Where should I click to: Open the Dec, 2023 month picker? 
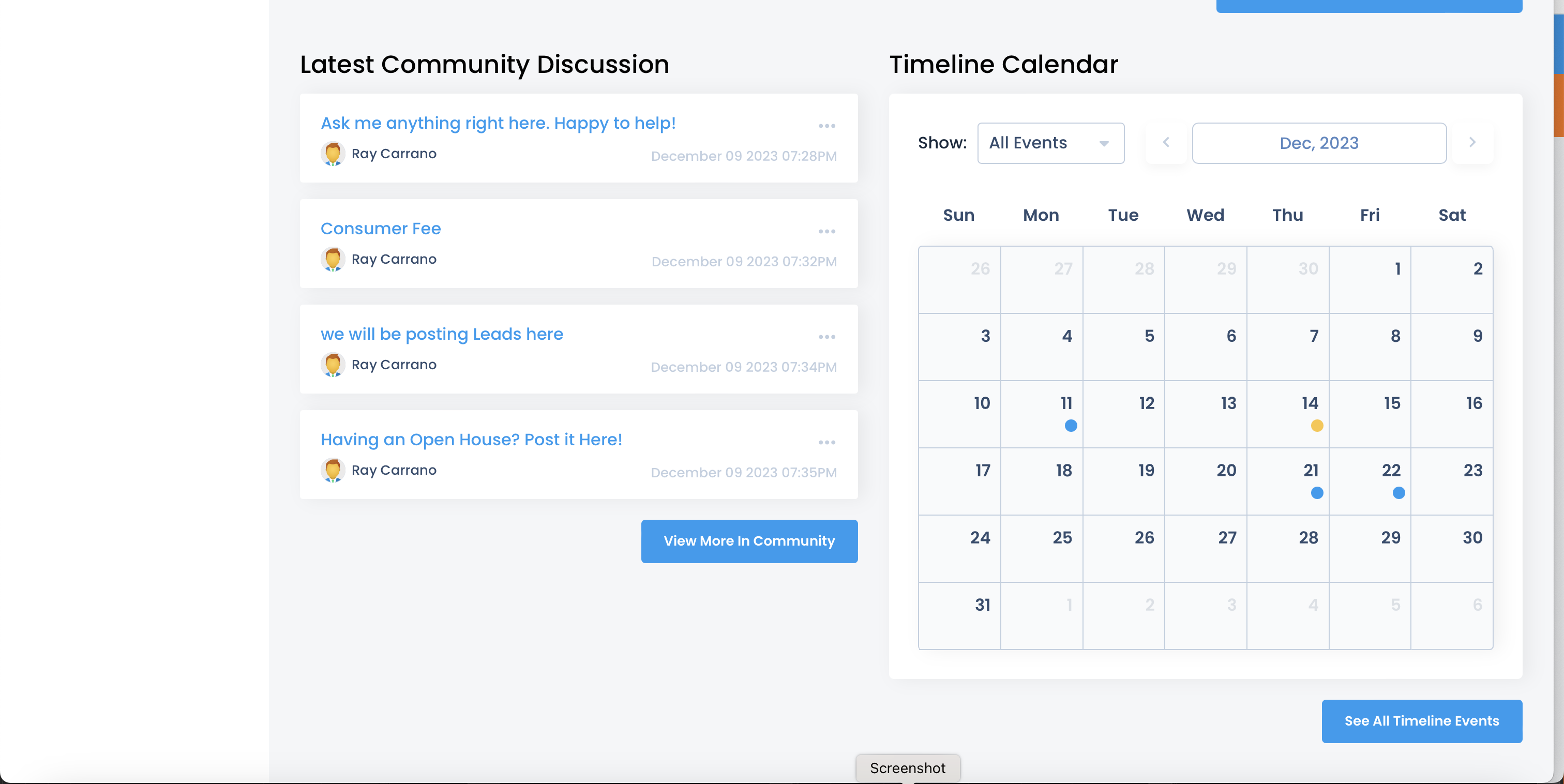tap(1319, 143)
